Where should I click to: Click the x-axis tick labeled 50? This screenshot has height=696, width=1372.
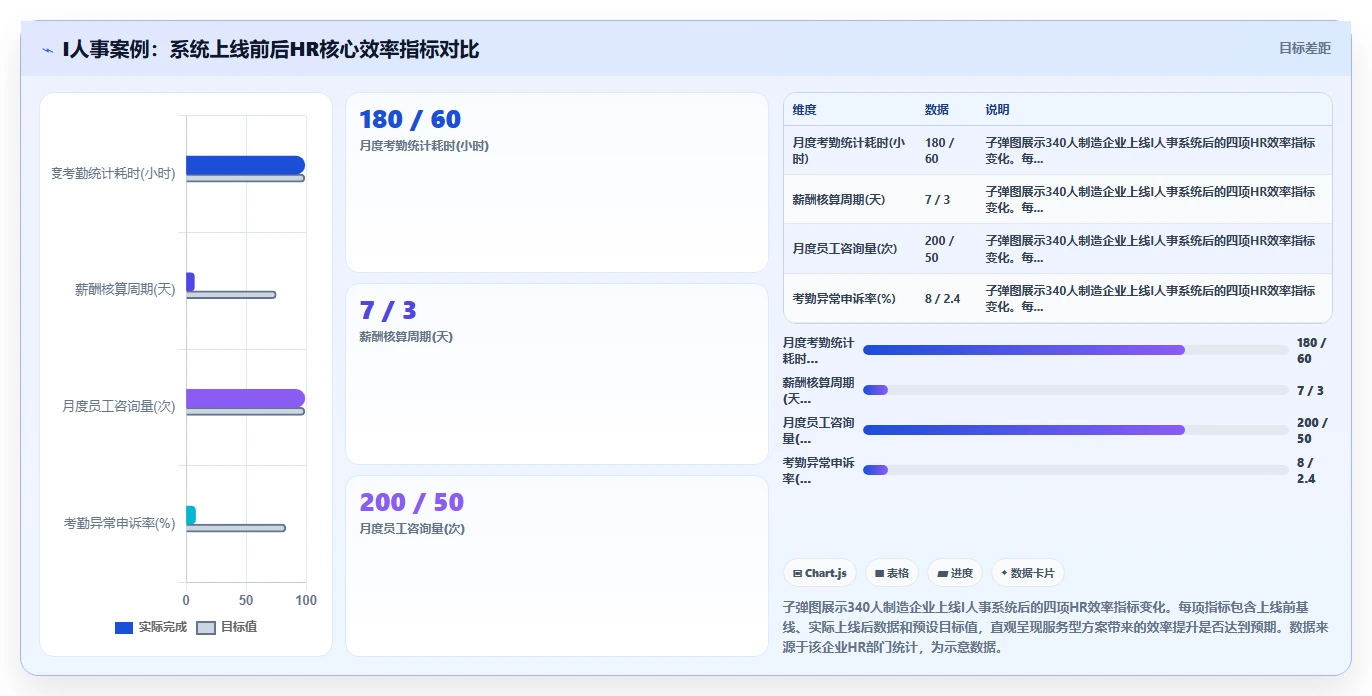pyautogui.click(x=246, y=600)
